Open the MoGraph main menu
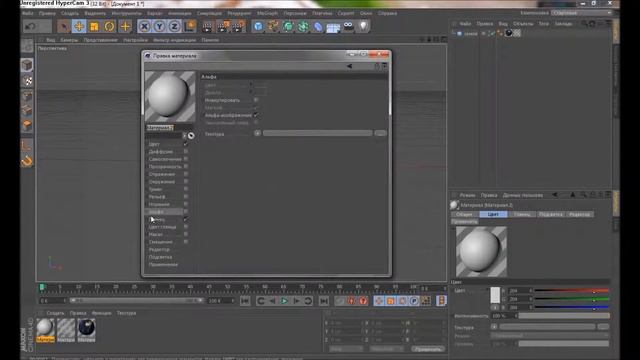 (267, 13)
